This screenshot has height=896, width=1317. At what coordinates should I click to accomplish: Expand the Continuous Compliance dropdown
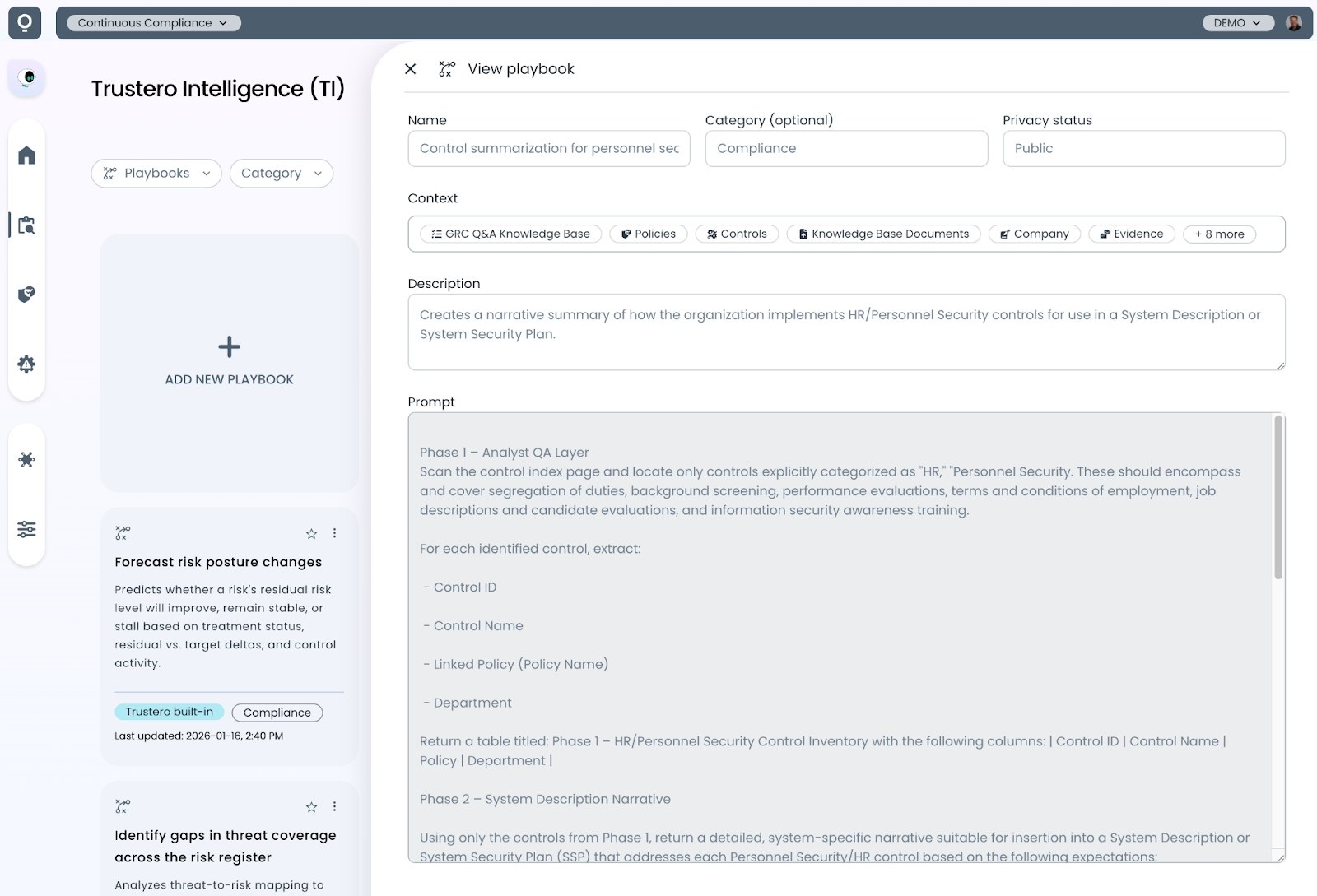click(x=153, y=23)
